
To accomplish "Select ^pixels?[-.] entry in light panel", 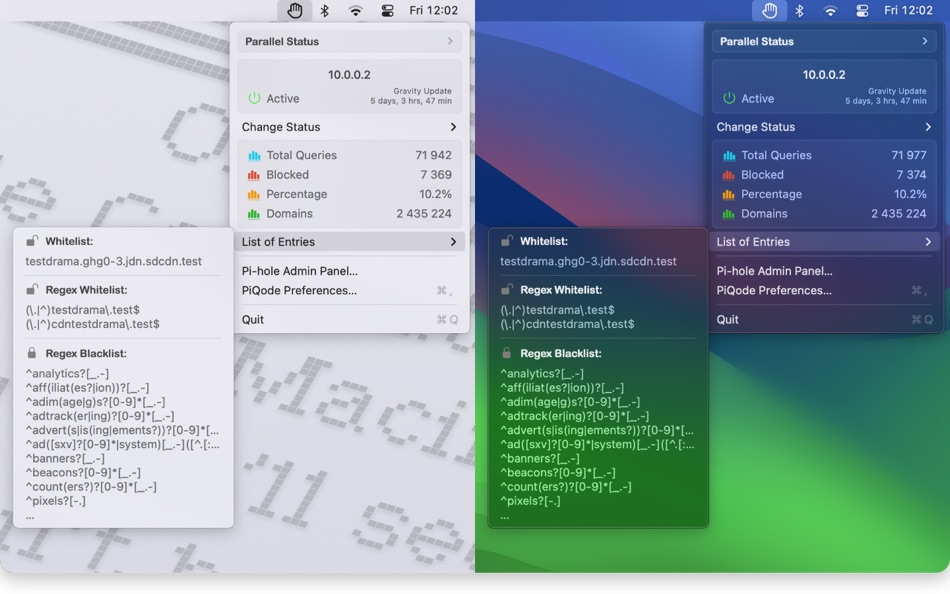I will (56, 501).
